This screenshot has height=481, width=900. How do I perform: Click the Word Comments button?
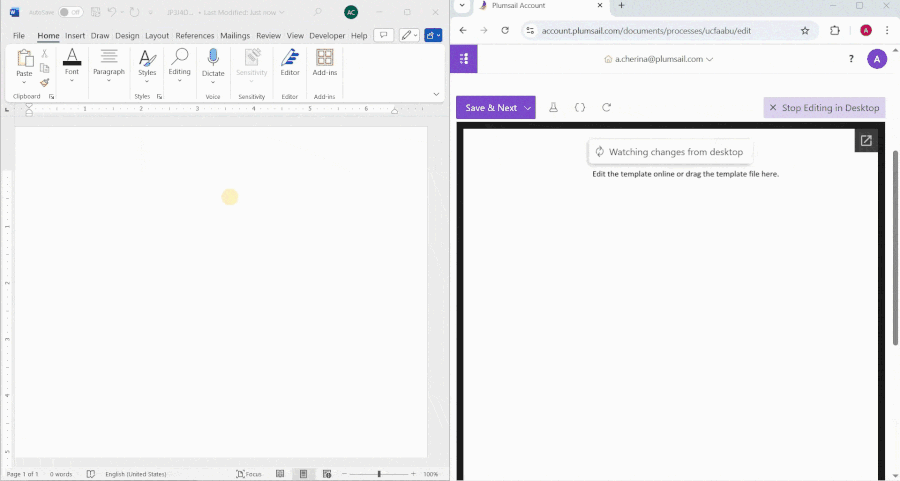[x=383, y=35]
